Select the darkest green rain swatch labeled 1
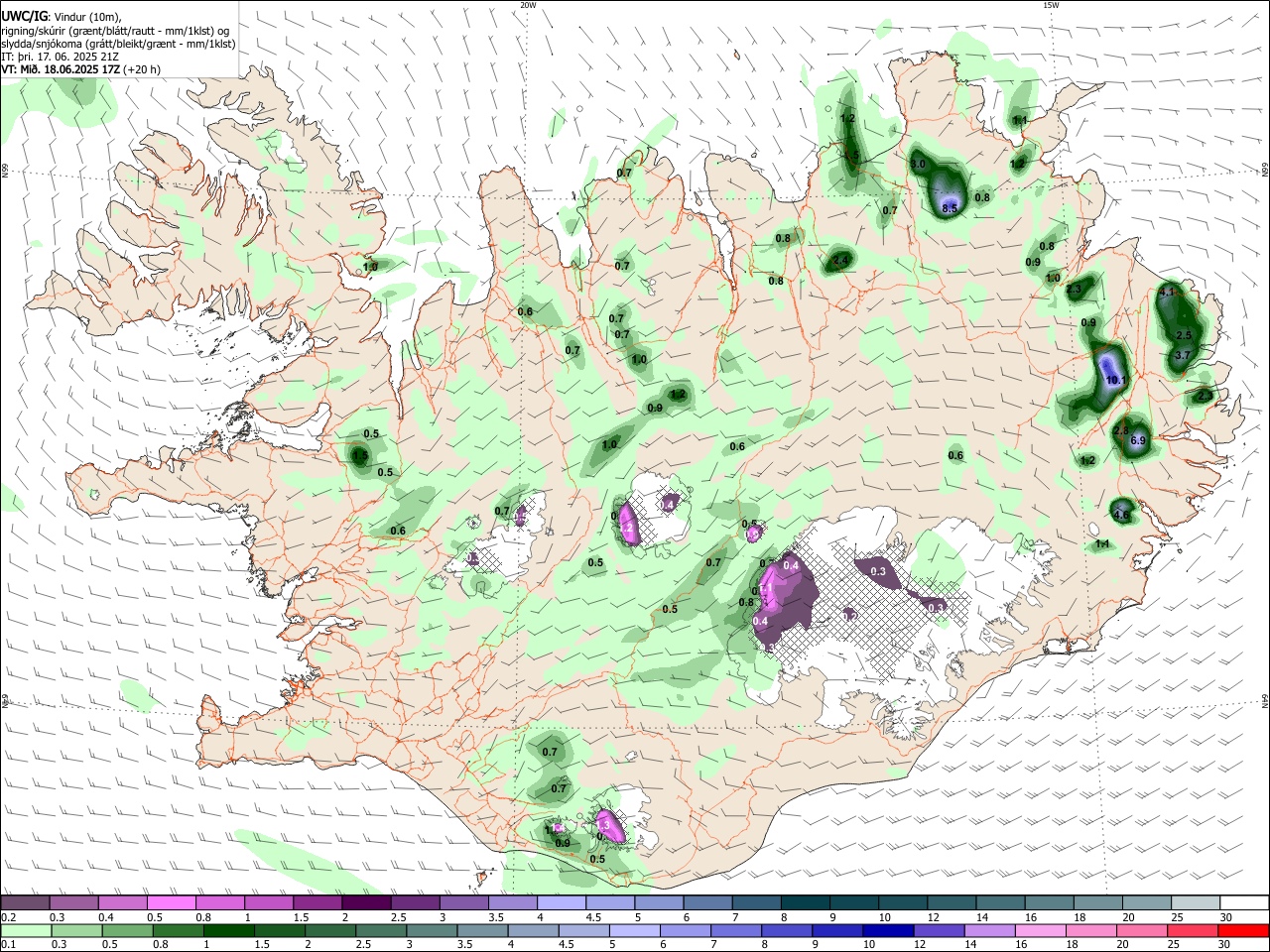The width and height of the screenshot is (1270, 952). coord(227,931)
